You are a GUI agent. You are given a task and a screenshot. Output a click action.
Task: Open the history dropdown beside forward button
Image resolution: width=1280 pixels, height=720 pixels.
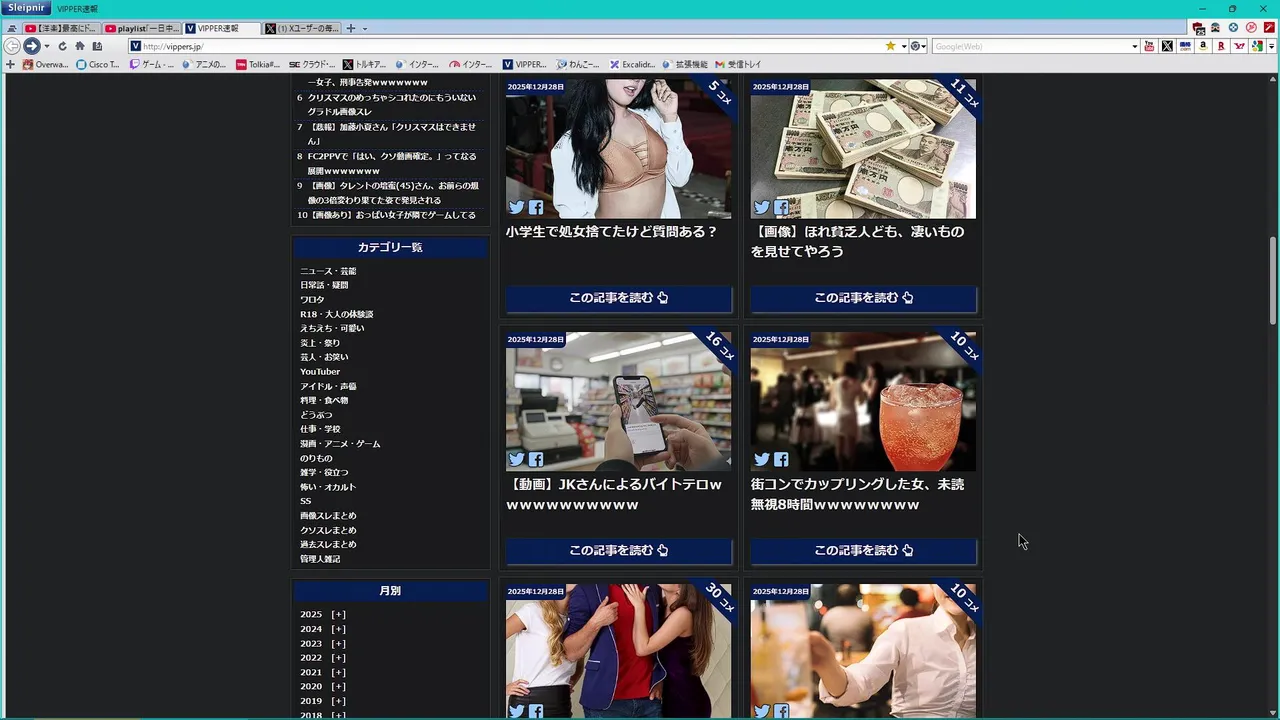pyautogui.click(x=47, y=46)
